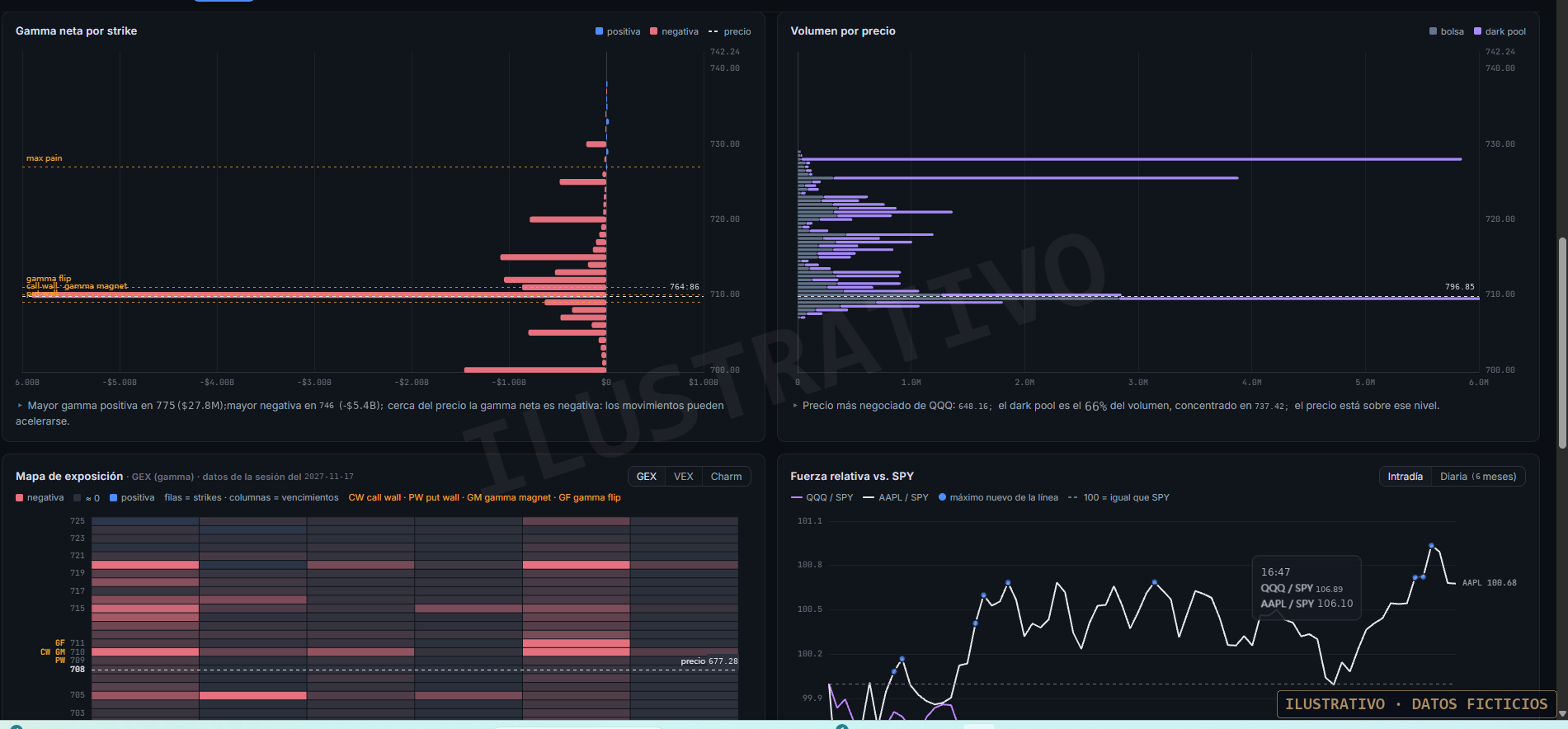
Task: Click the red negativa swatch in exposure map legend
Action: click(20, 497)
